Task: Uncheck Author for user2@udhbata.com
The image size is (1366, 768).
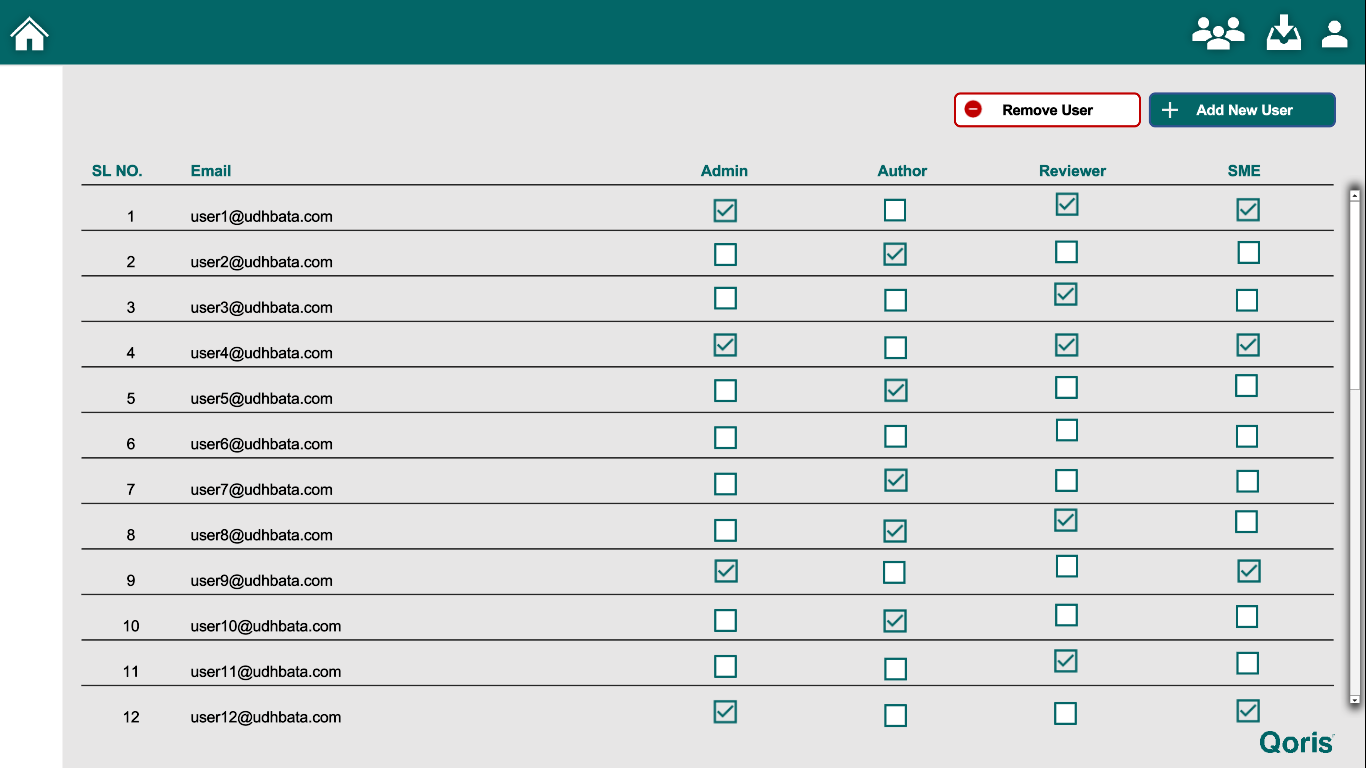Action: tap(895, 254)
